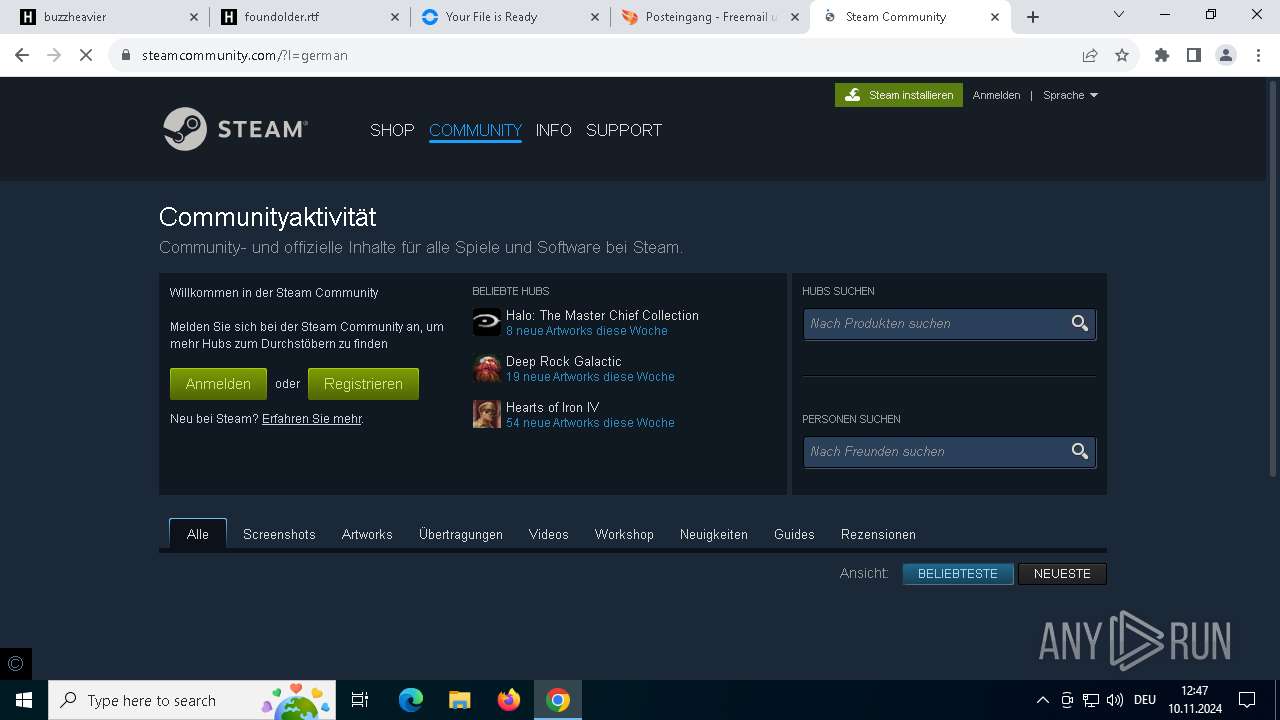Image resolution: width=1280 pixels, height=720 pixels.
Task: Toggle the browser side panel icon
Action: 1194,55
